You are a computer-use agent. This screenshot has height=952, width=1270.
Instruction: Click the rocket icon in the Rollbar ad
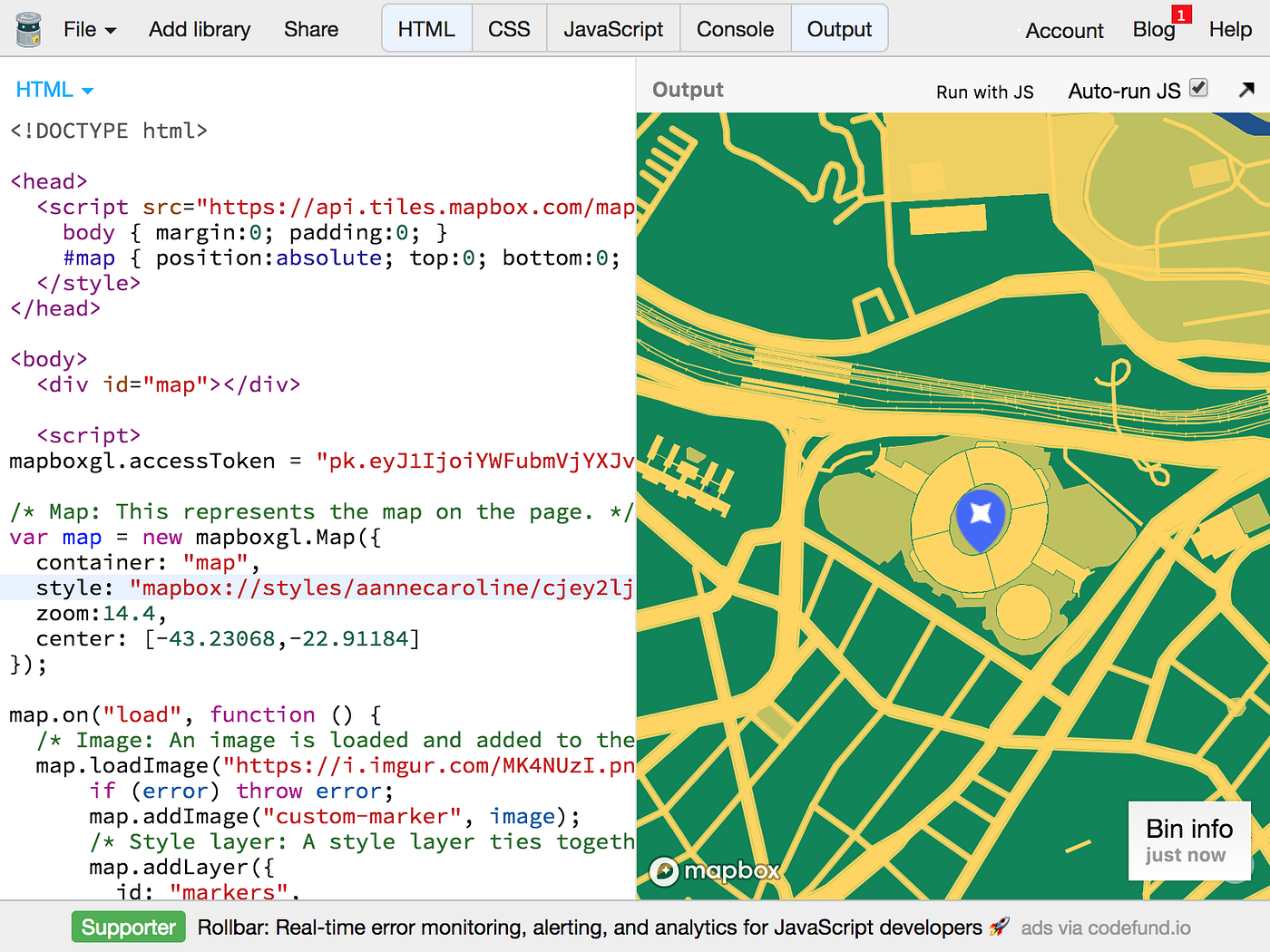point(999,927)
